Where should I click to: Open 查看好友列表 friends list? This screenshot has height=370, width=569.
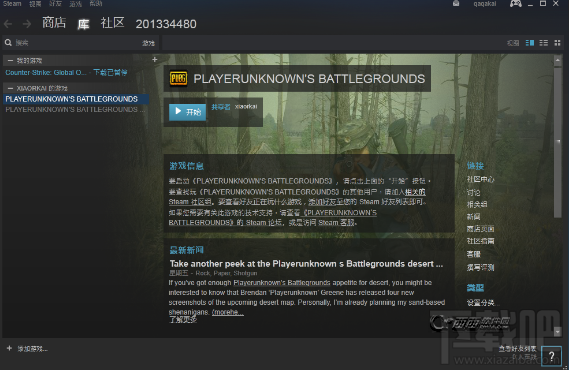click(x=517, y=349)
